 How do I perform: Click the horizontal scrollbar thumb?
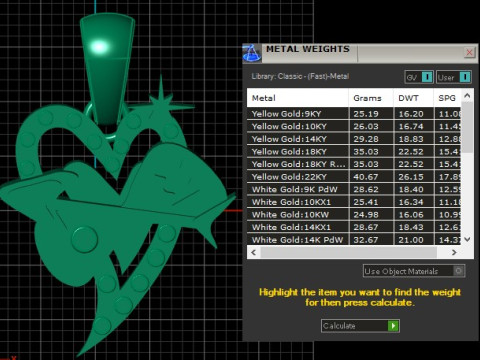348,252
